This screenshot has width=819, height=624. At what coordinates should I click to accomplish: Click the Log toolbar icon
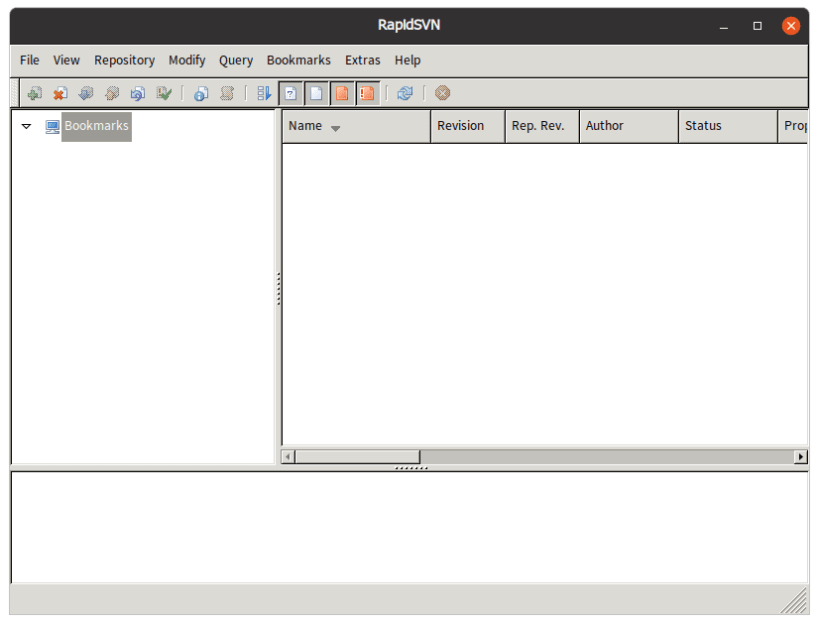click(227, 93)
